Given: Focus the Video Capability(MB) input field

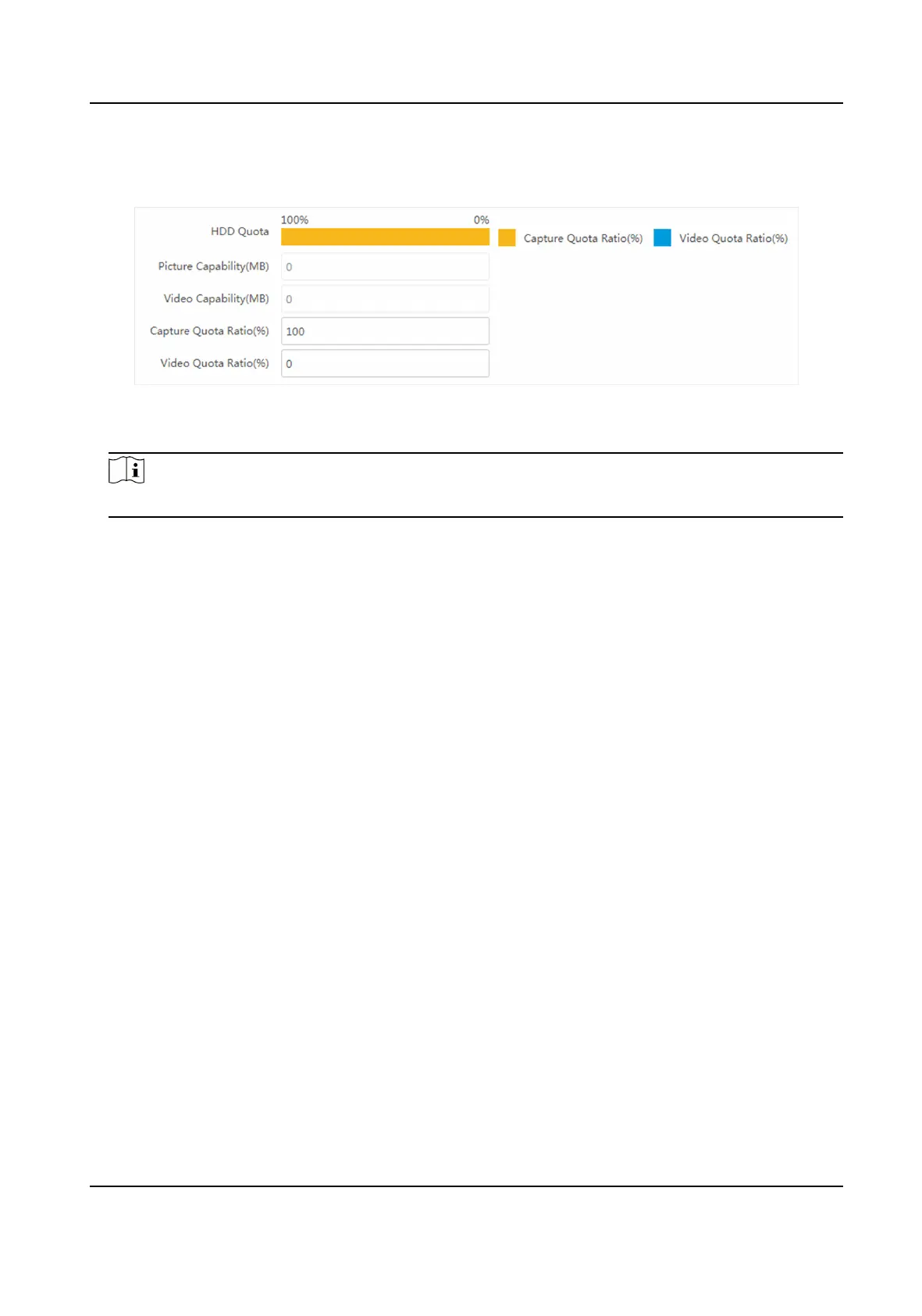Looking at the screenshot, I should click(x=385, y=299).
